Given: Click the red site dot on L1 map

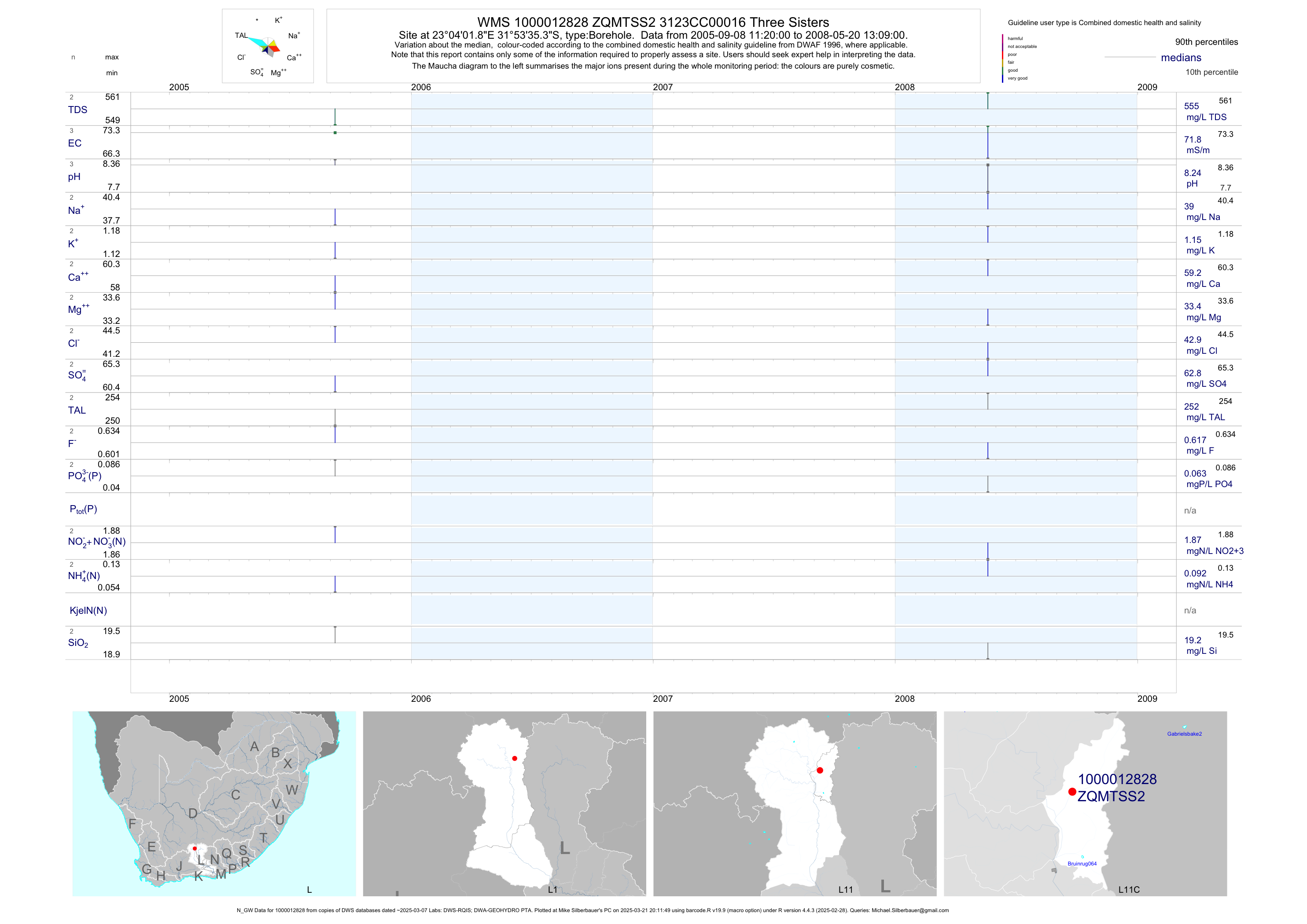Looking at the screenshot, I should tap(515, 759).
